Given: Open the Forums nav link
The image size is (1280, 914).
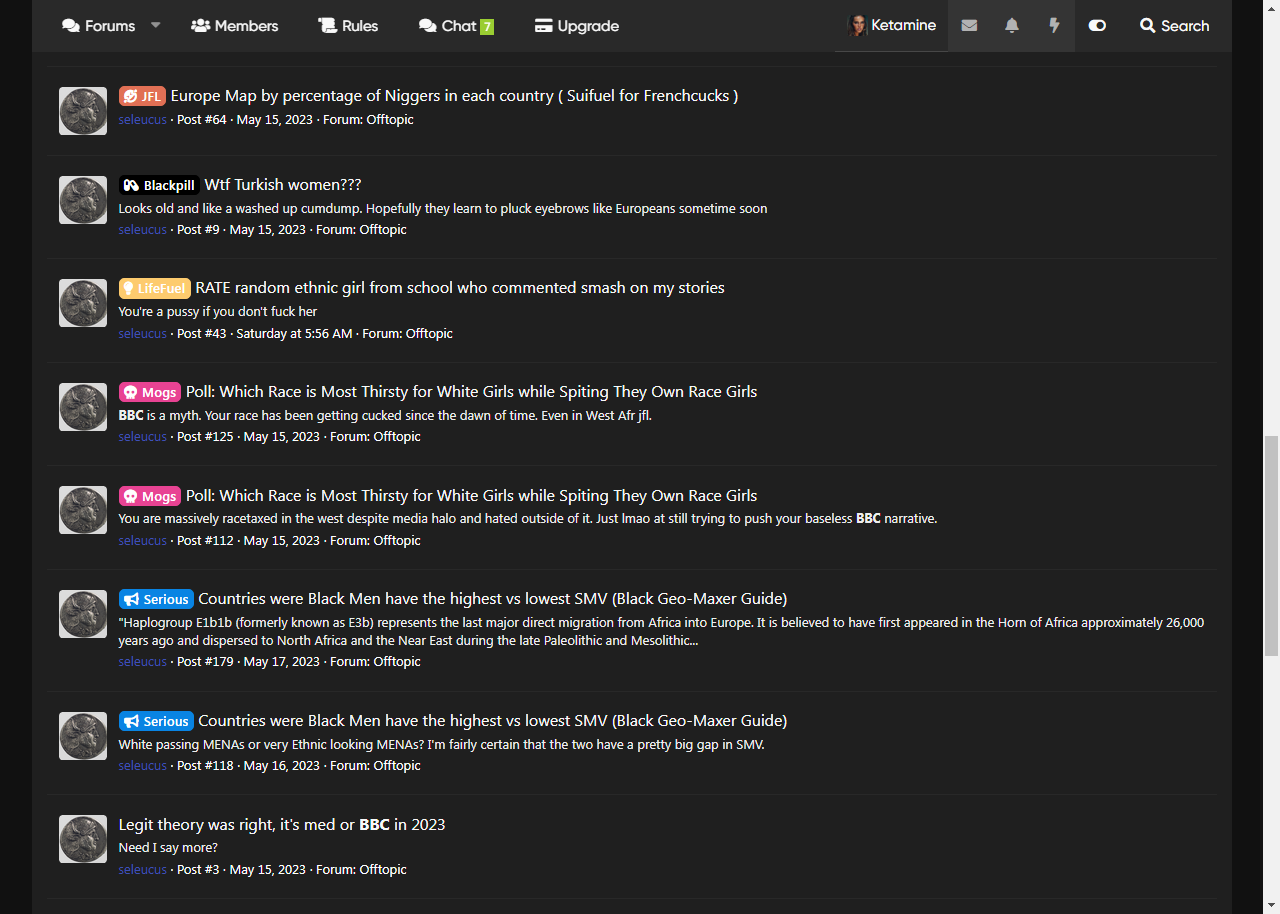Looking at the screenshot, I should pyautogui.click(x=99, y=26).
